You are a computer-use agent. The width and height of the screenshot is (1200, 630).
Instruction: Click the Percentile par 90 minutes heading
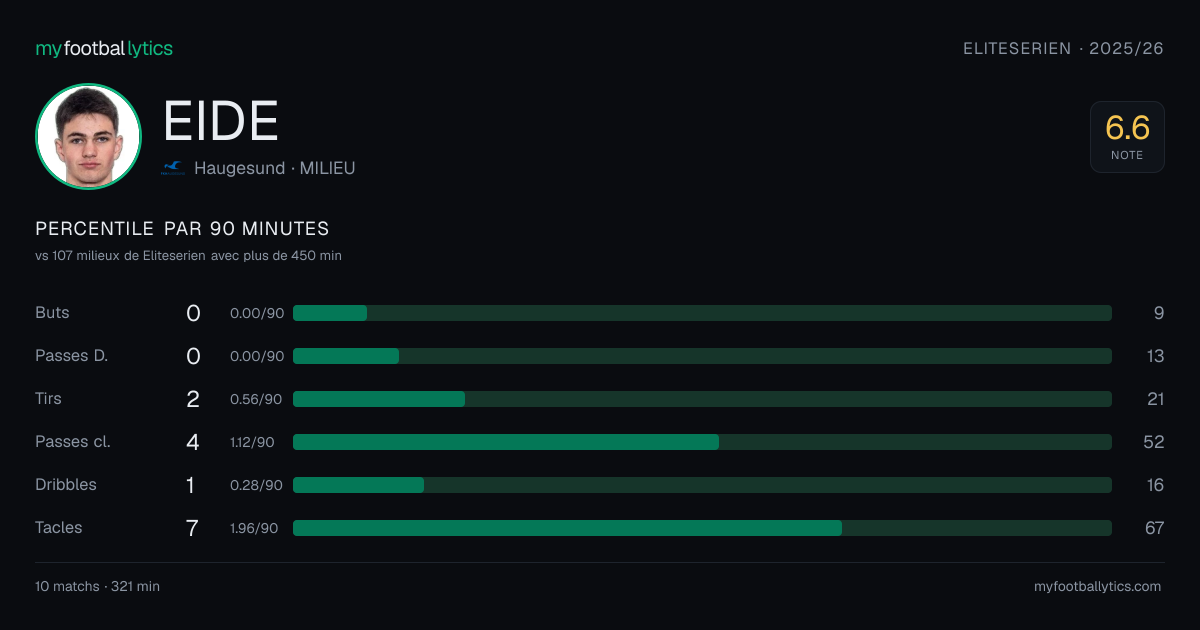point(182,229)
